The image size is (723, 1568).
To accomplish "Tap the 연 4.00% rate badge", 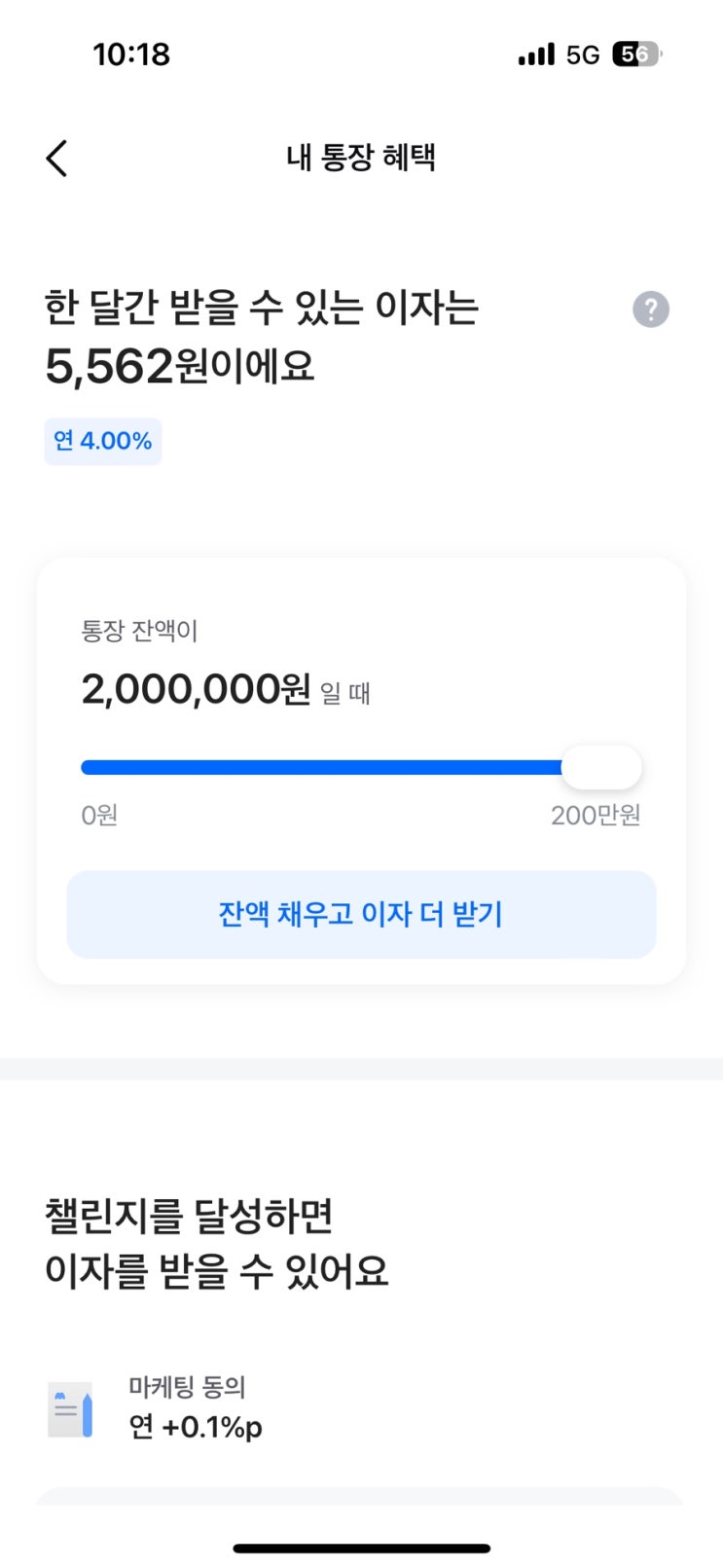I will pyautogui.click(x=103, y=441).
